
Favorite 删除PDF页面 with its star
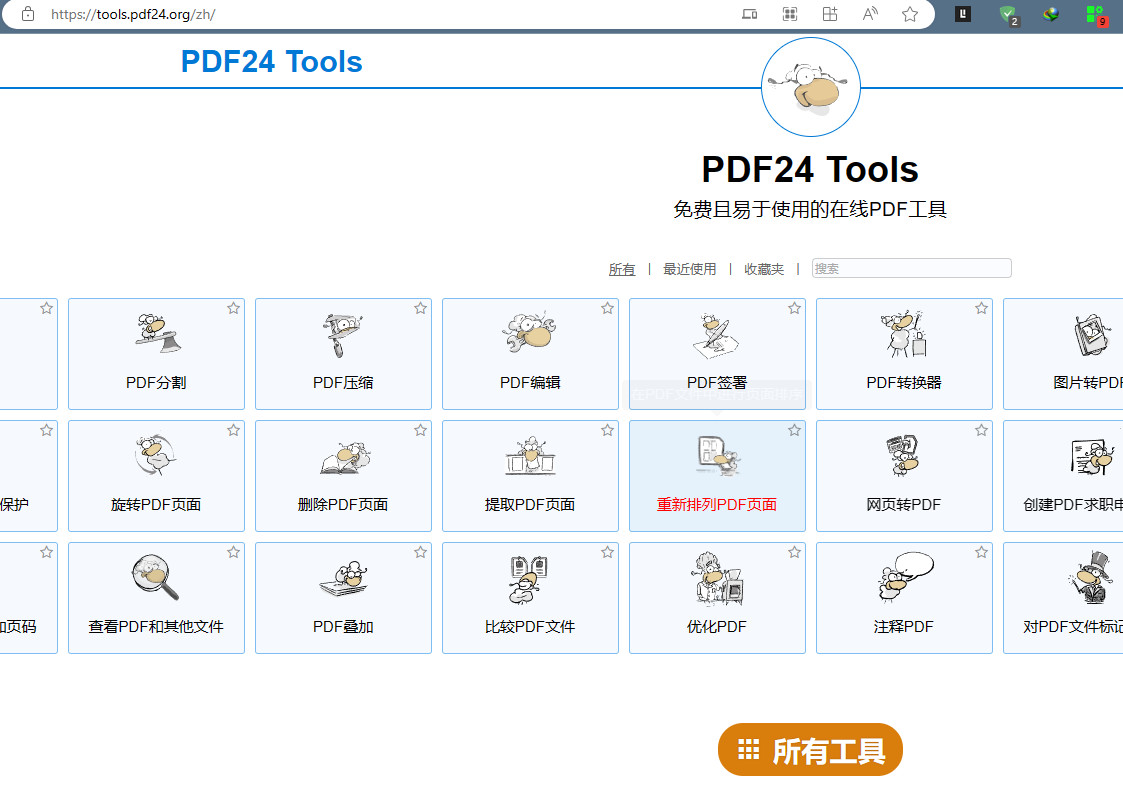[x=420, y=430]
